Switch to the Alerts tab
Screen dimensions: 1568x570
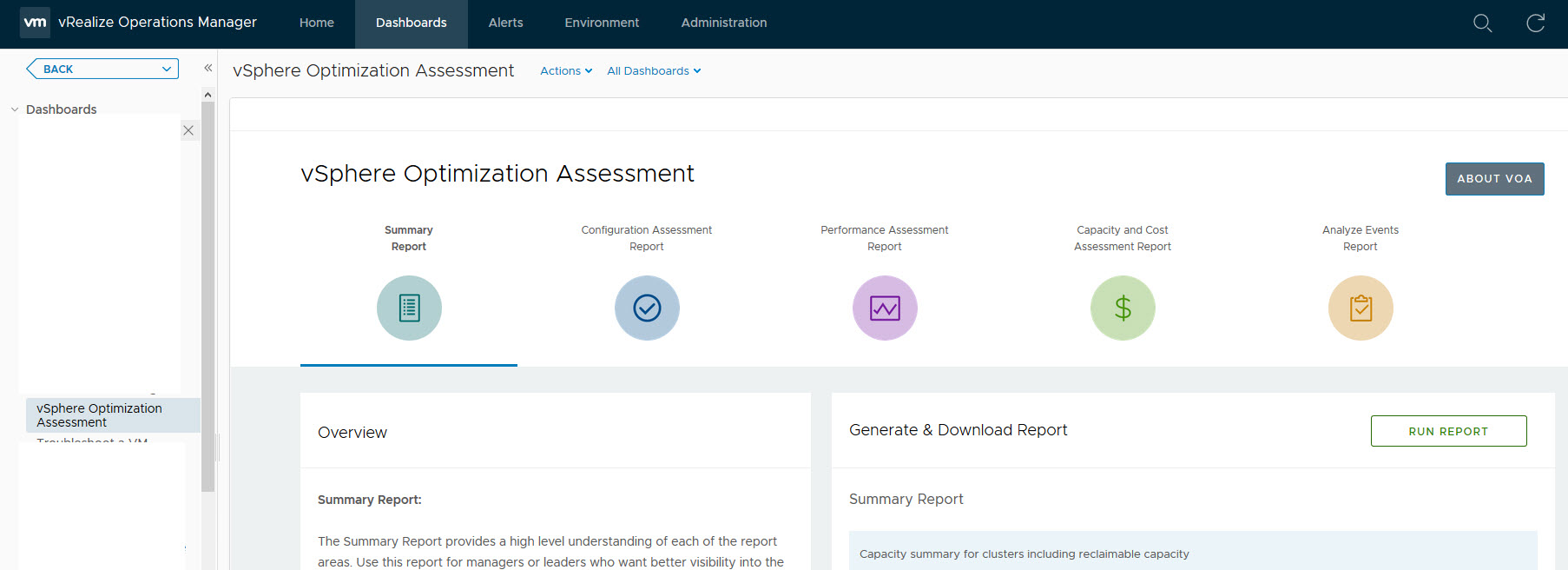pos(505,23)
